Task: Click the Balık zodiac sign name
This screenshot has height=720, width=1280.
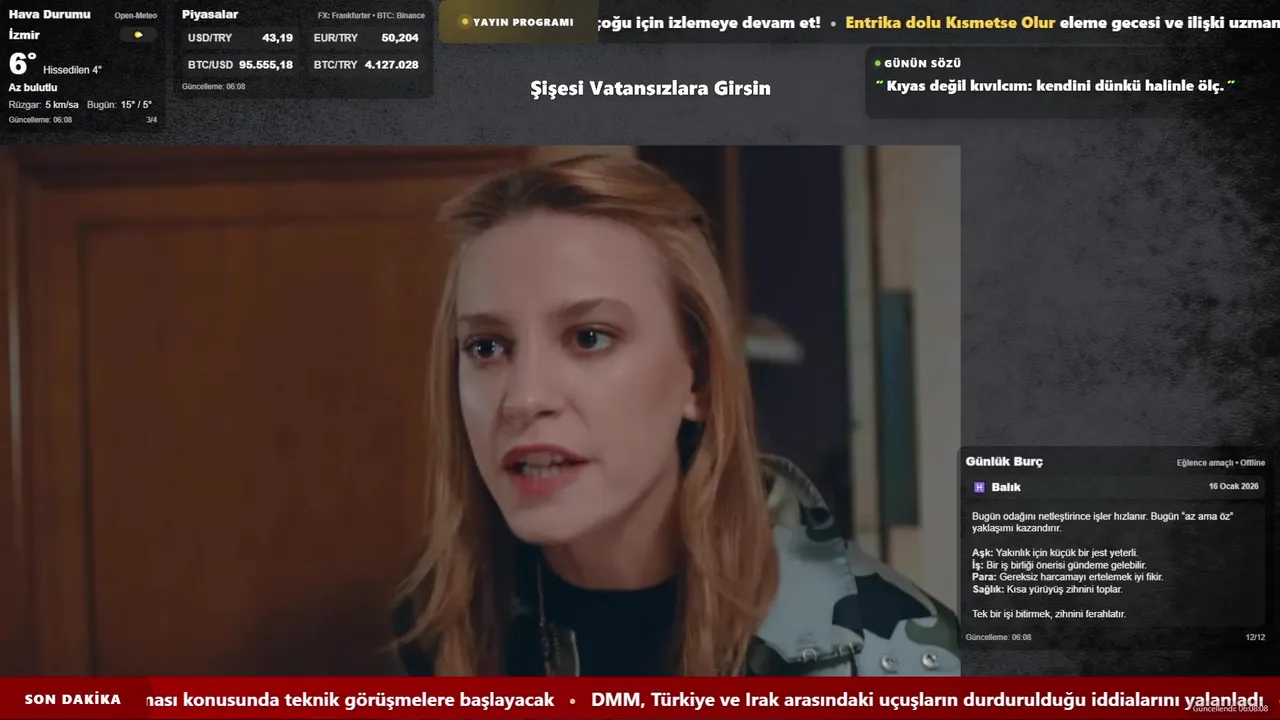Action: click(1006, 487)
